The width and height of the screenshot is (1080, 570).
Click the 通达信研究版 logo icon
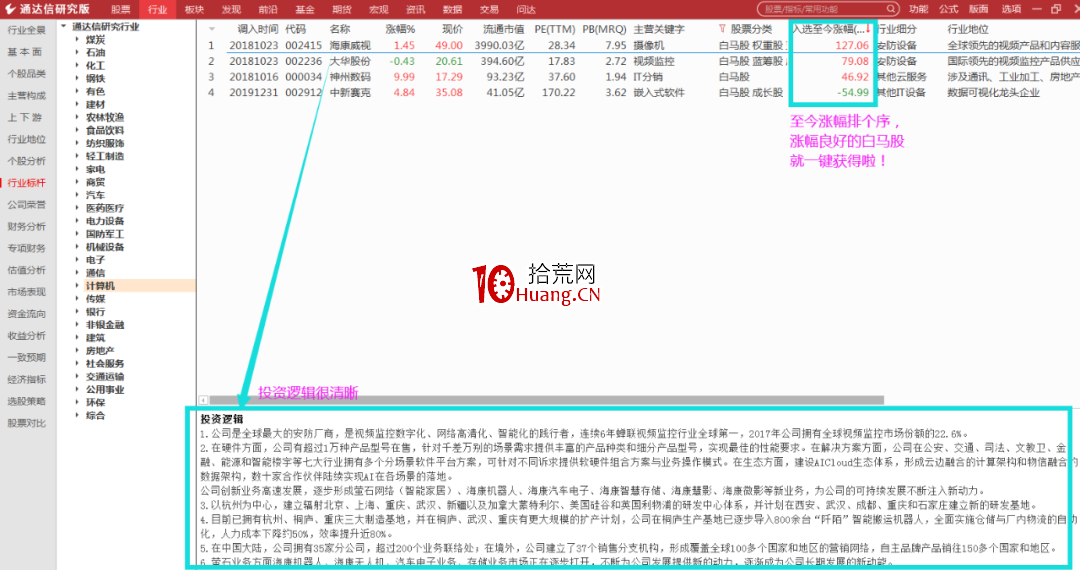point(10,9)
